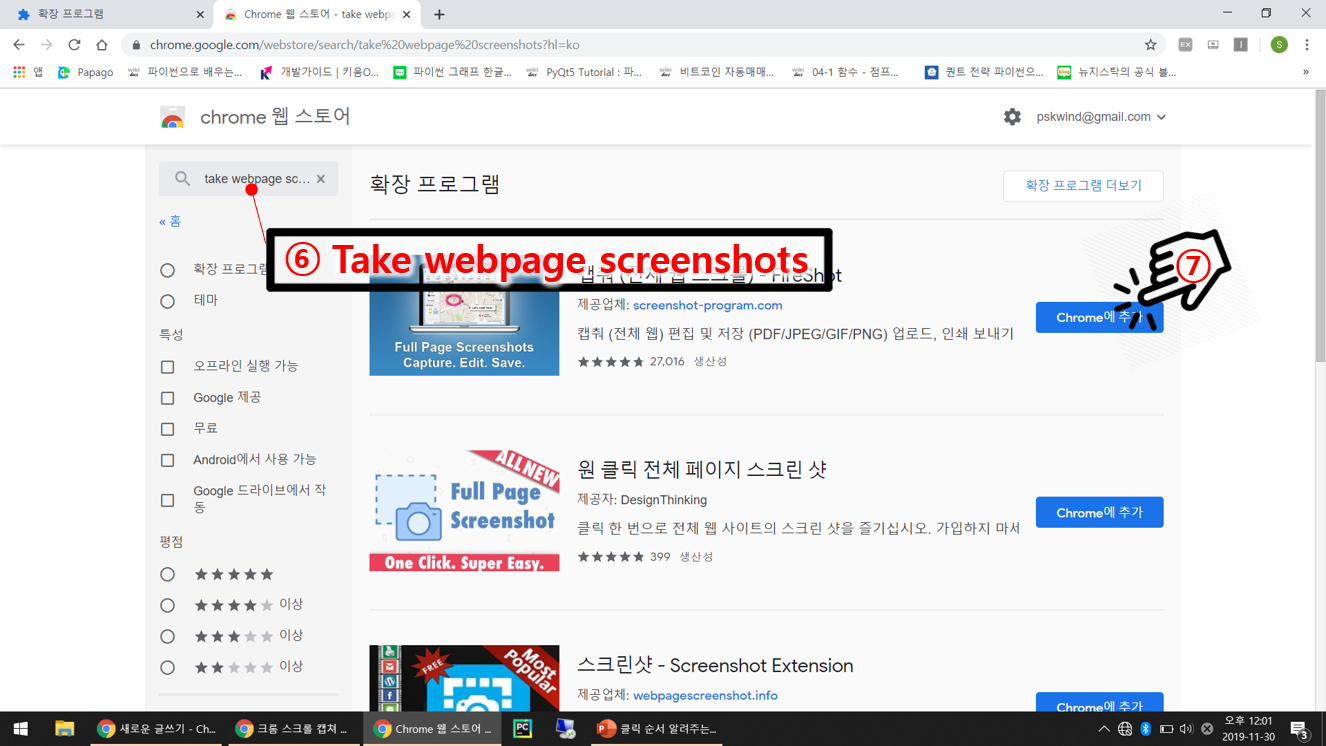Select the two stars 이상 rating filter
This screenshot has width=1326, height=746.
point(168,668)
